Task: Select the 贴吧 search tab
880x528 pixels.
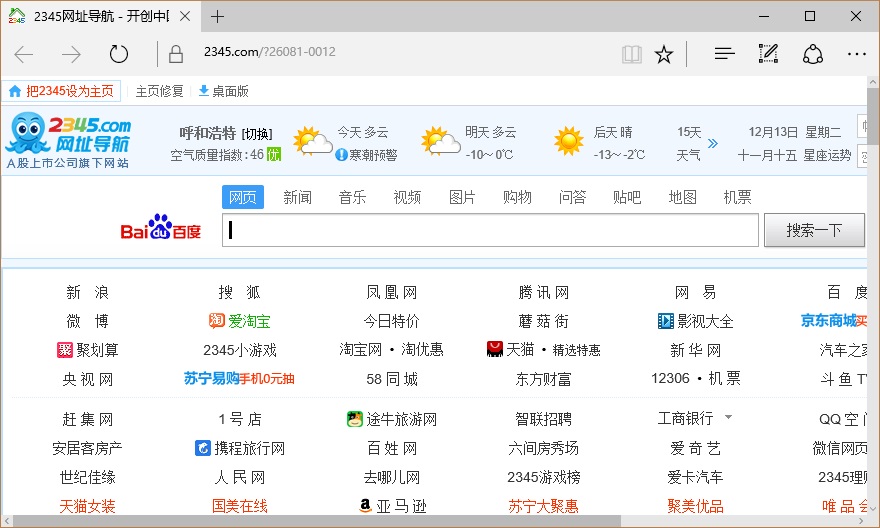Action: (x=627, y=197)
